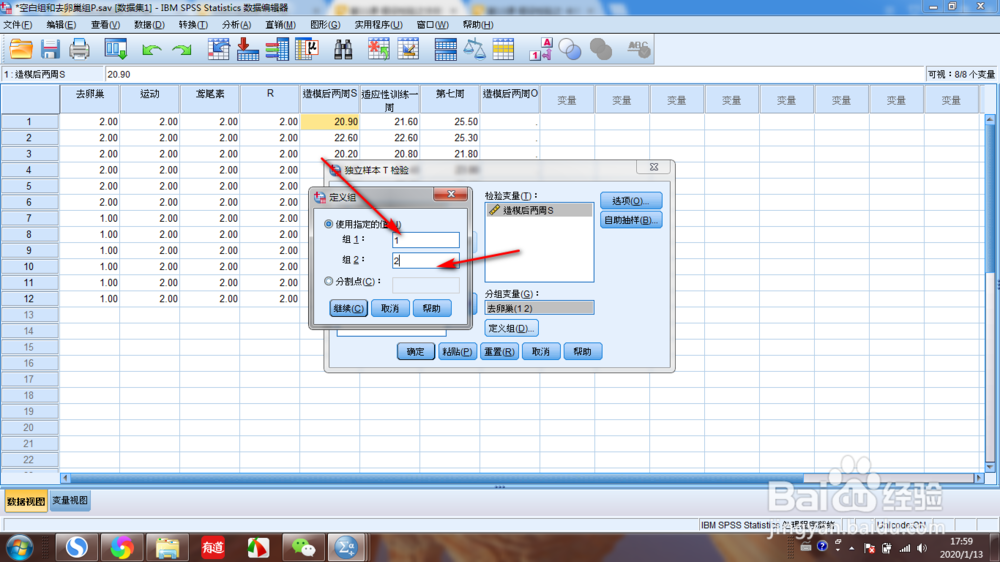Open the Variables info icon
Screen dimensions: 1000x562
[277, 49]
